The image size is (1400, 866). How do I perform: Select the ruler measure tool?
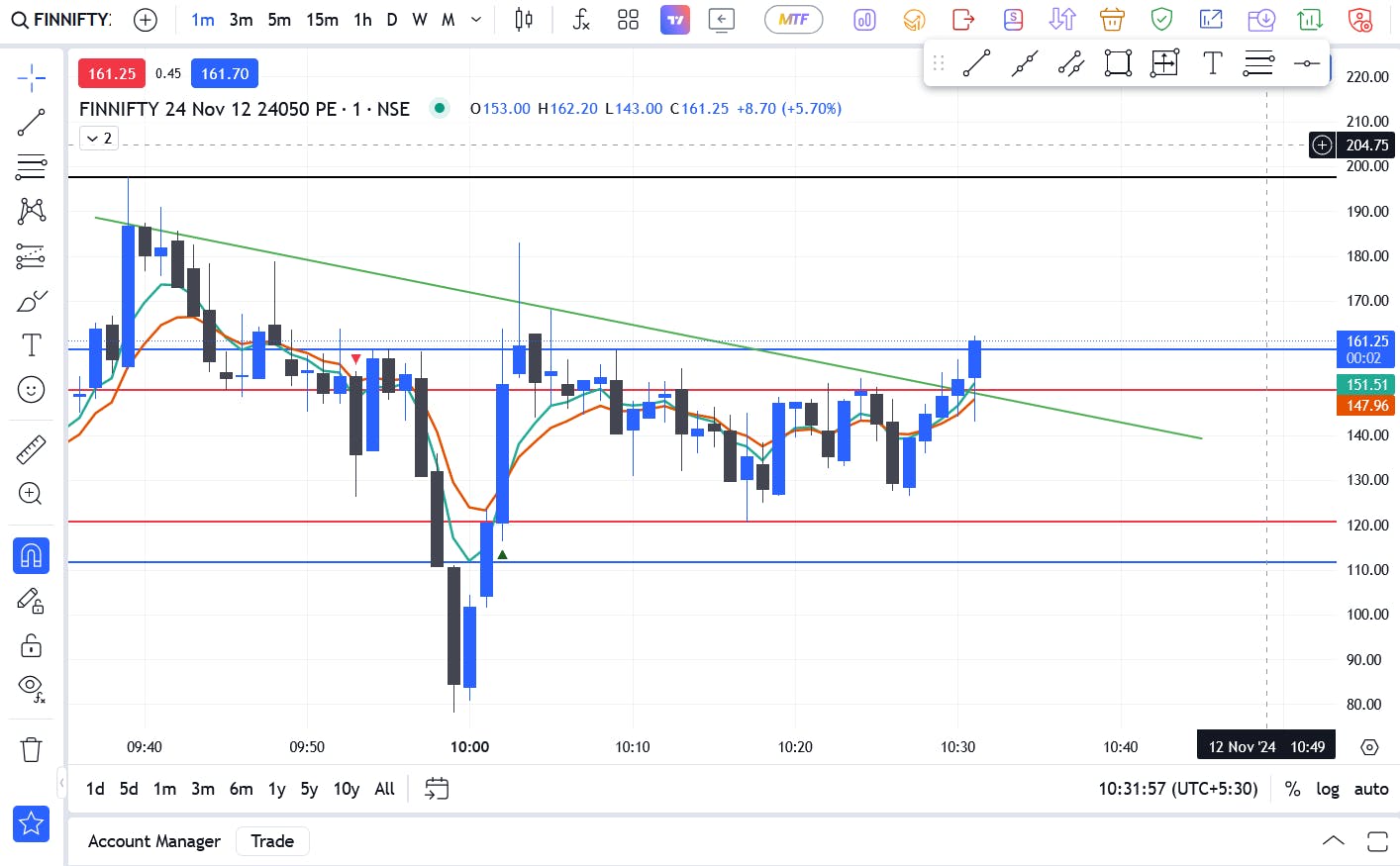tap(32, 449)
